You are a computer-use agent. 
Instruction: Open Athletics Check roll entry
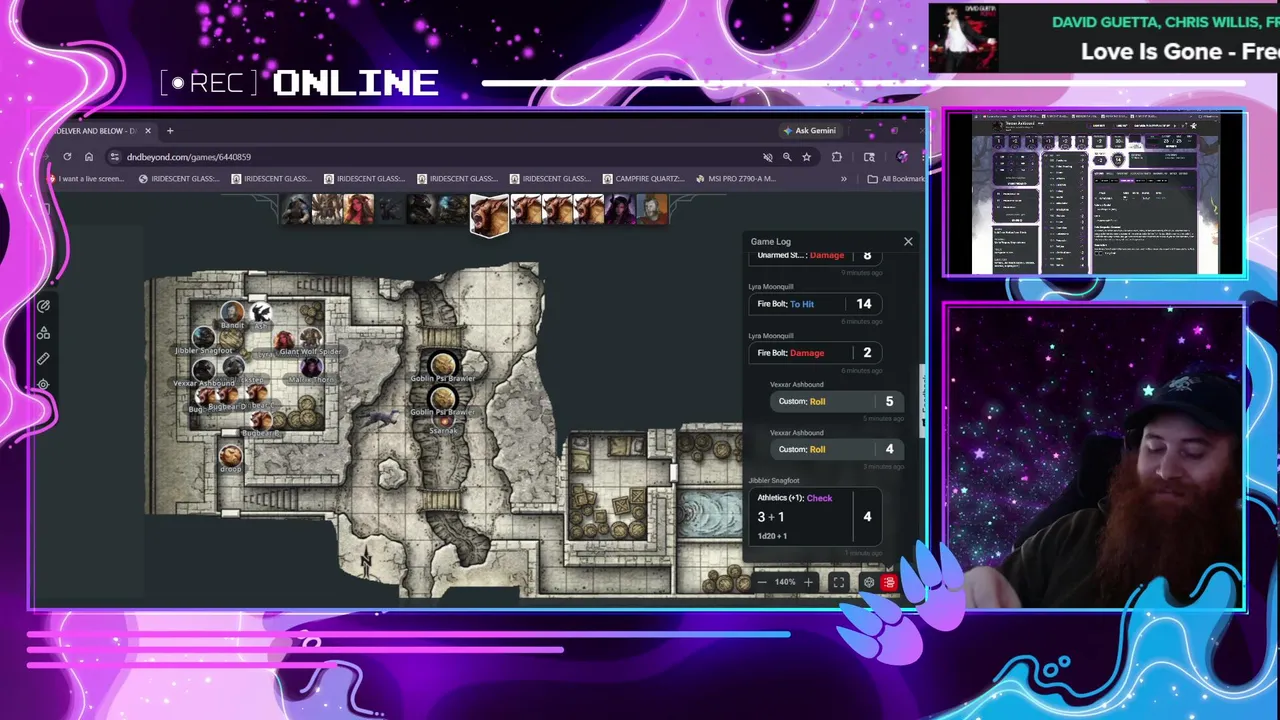click(816, 517)
